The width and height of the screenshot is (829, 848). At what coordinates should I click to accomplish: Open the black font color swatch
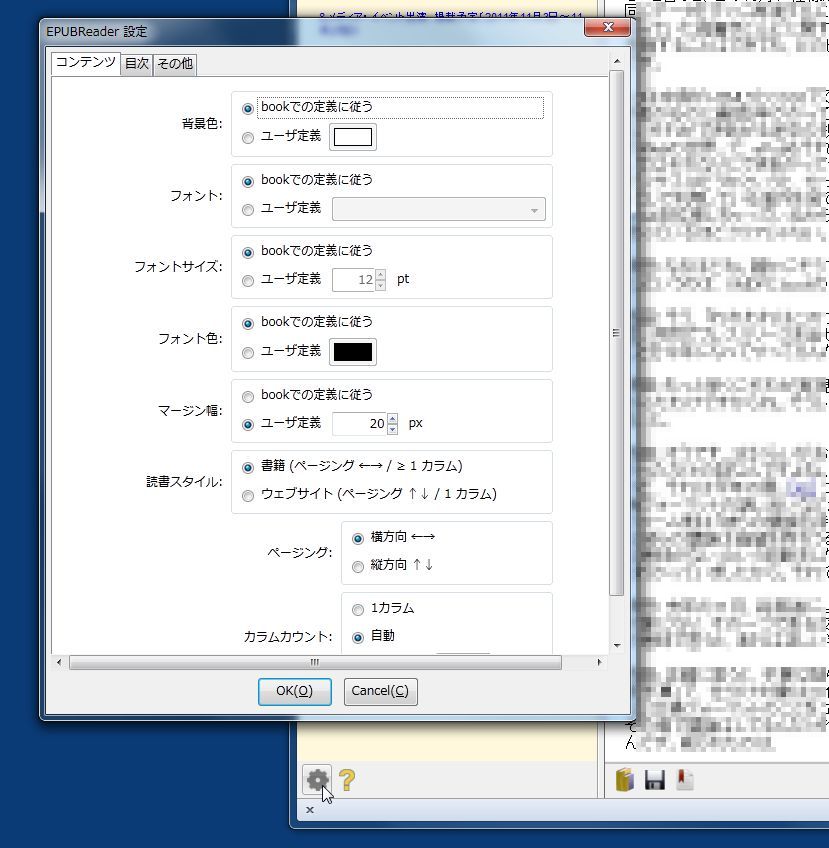(x=353, y=352)
